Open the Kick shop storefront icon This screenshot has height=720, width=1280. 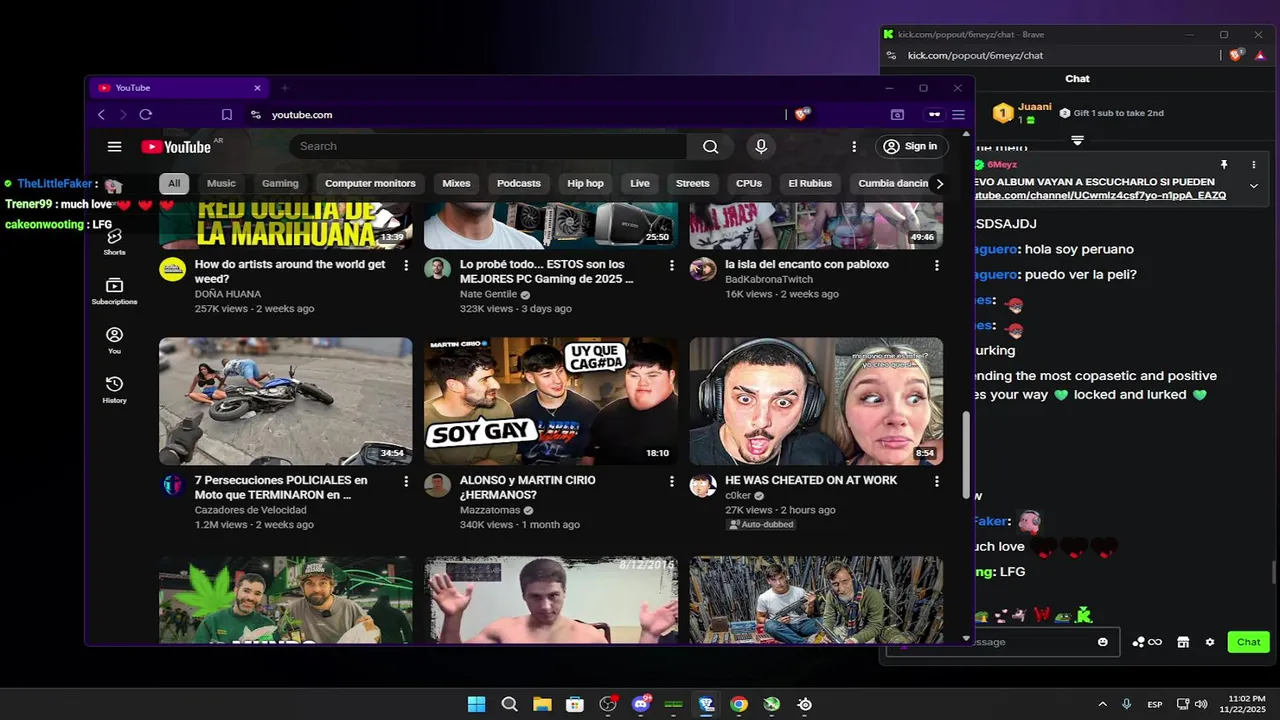click(1183, 642)
